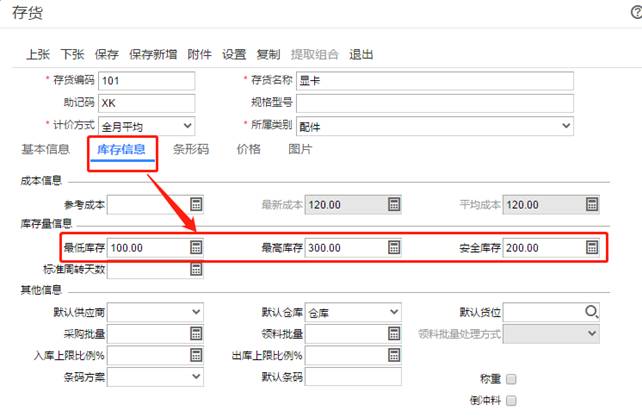Open calculator for 入库上限比例% field
642x417 pixels.
[x=196, y=355]
